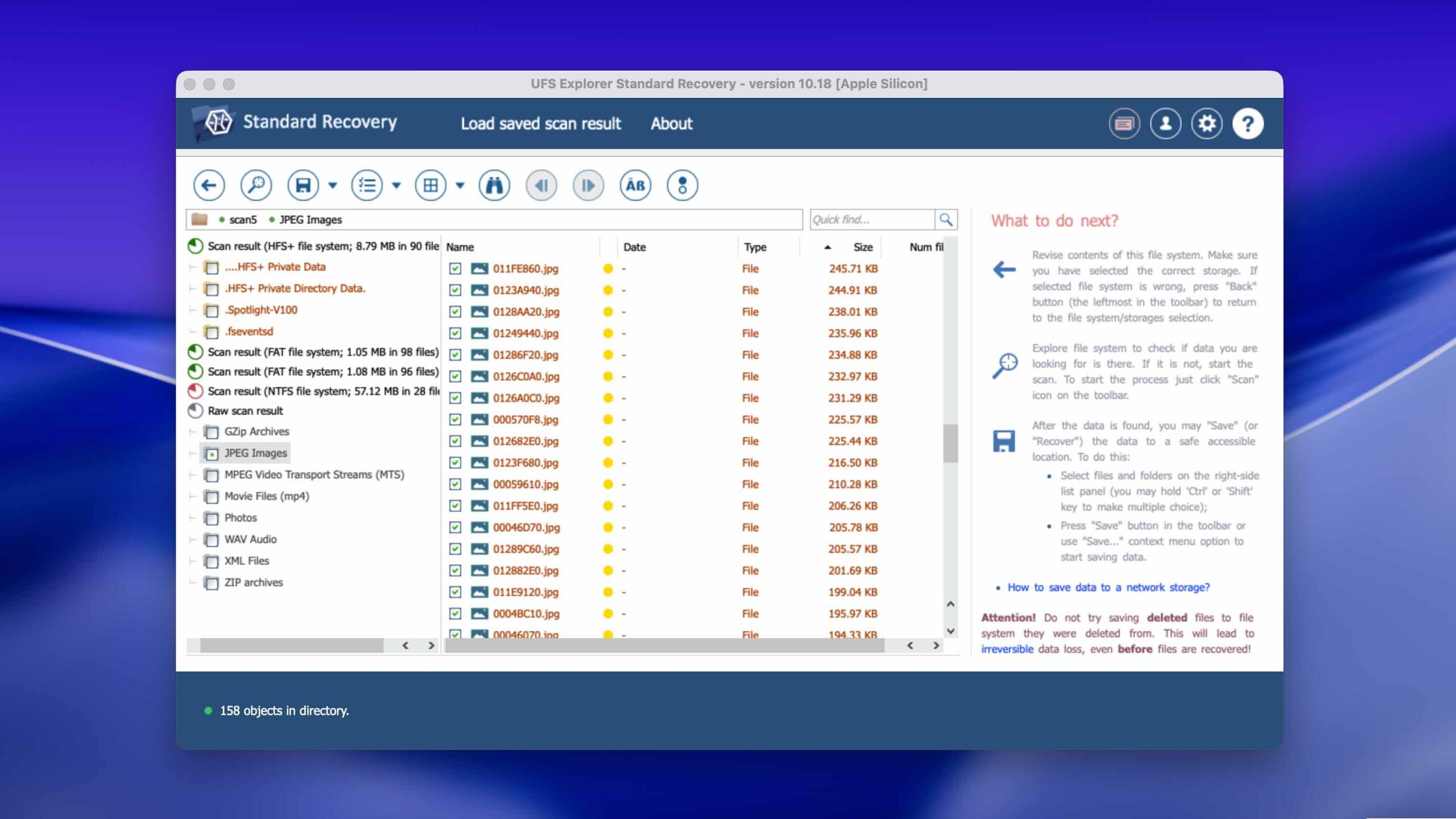This screenshot has width=1456, height=819.
Task: Uncheck the 011FE860.jpg file checkbox
Action: 455,268
